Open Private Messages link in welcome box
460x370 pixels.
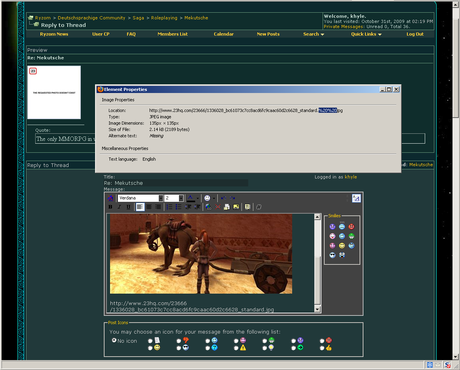tap(343, 26)
